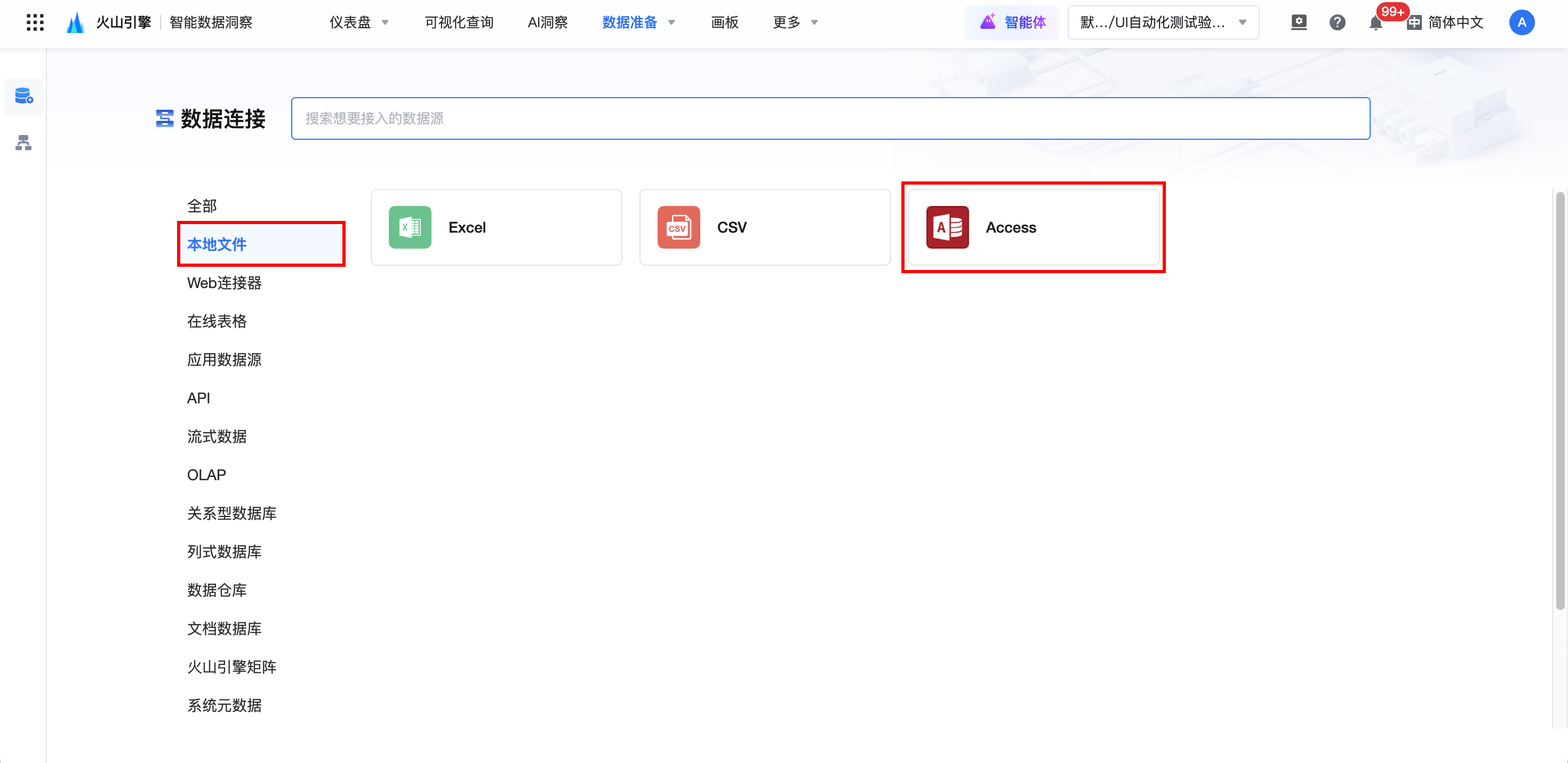Click the Excel file icon

pyautogui.click(x=410, y=227)
